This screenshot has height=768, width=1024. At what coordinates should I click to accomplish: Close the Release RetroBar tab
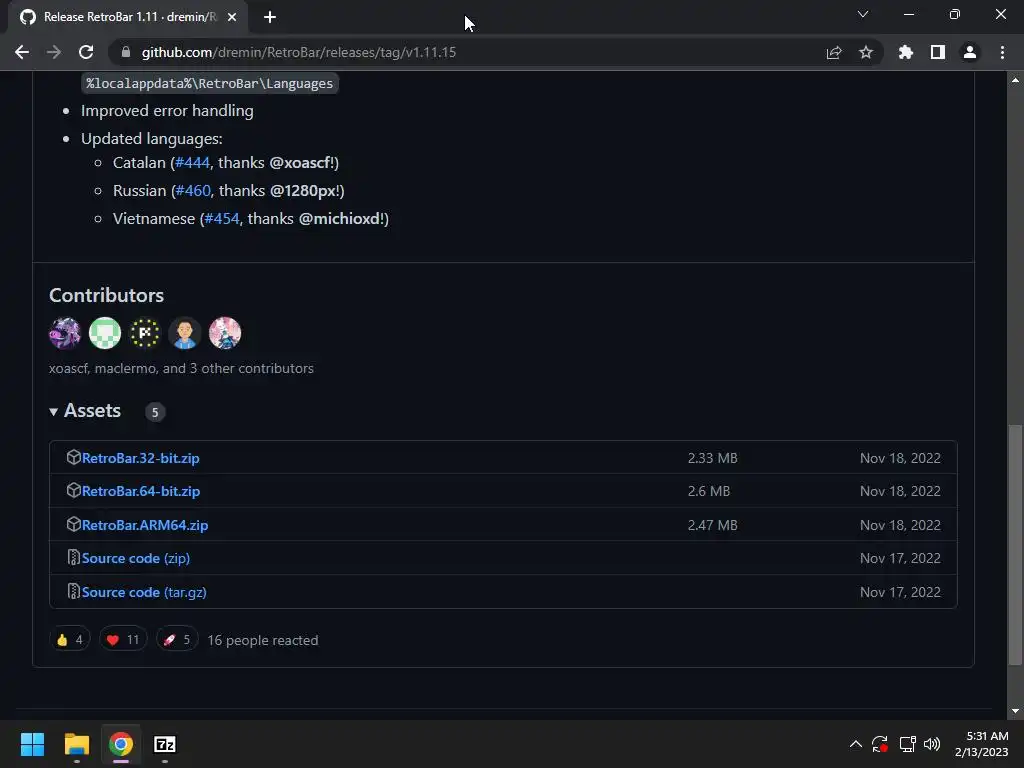(x=232, y=17)
